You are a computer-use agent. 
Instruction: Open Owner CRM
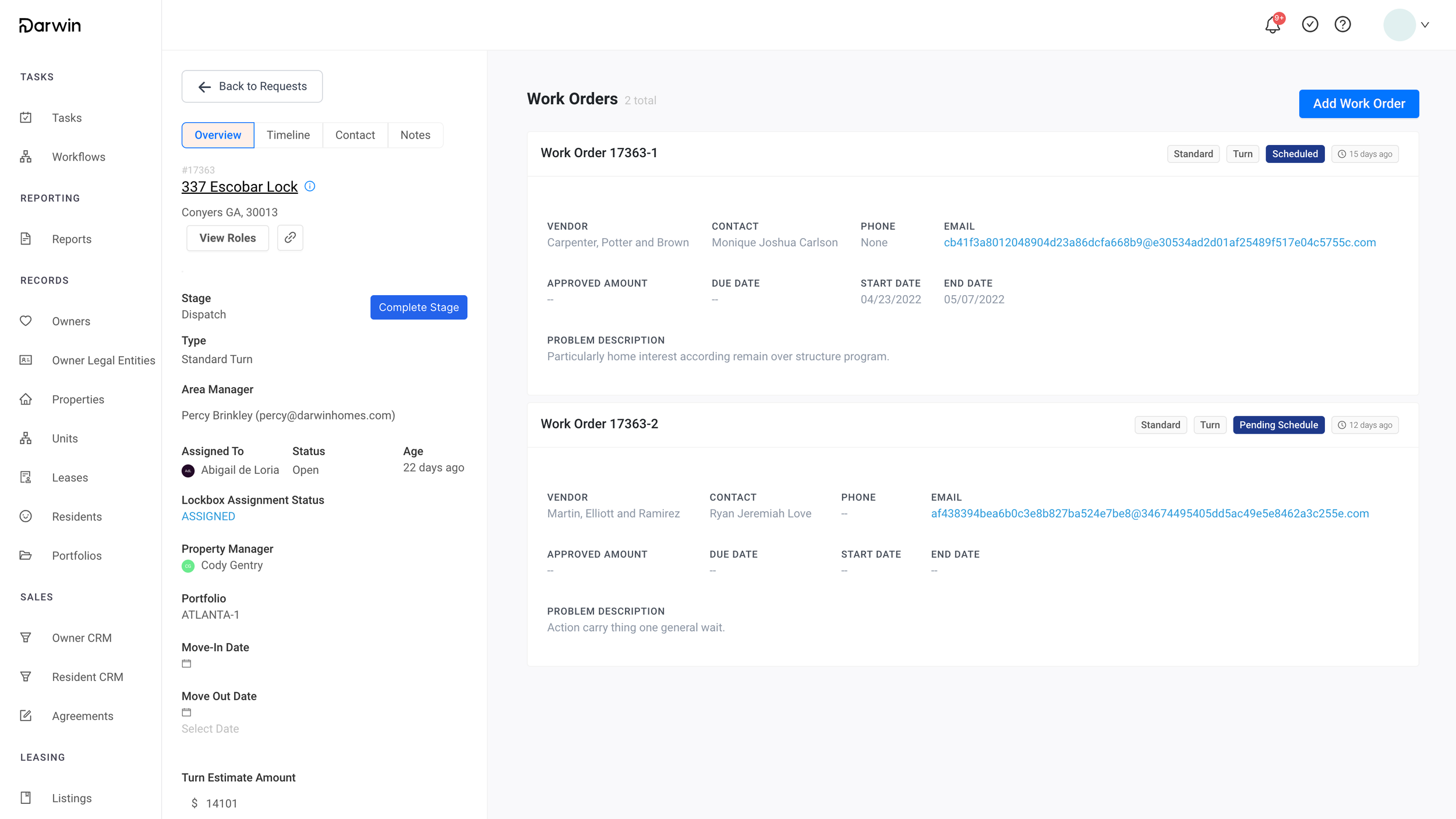[x=82, y=637]
